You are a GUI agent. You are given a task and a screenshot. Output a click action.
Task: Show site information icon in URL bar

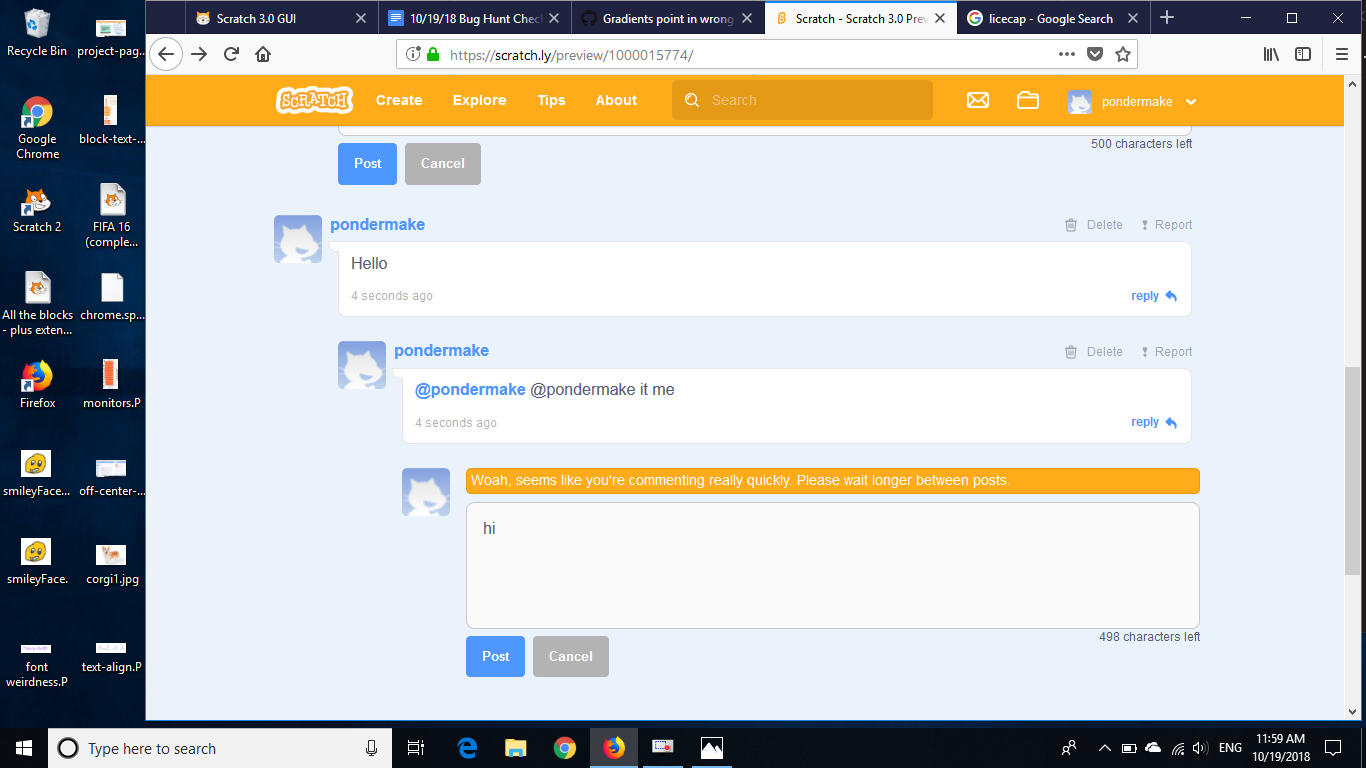coord(413,55)
